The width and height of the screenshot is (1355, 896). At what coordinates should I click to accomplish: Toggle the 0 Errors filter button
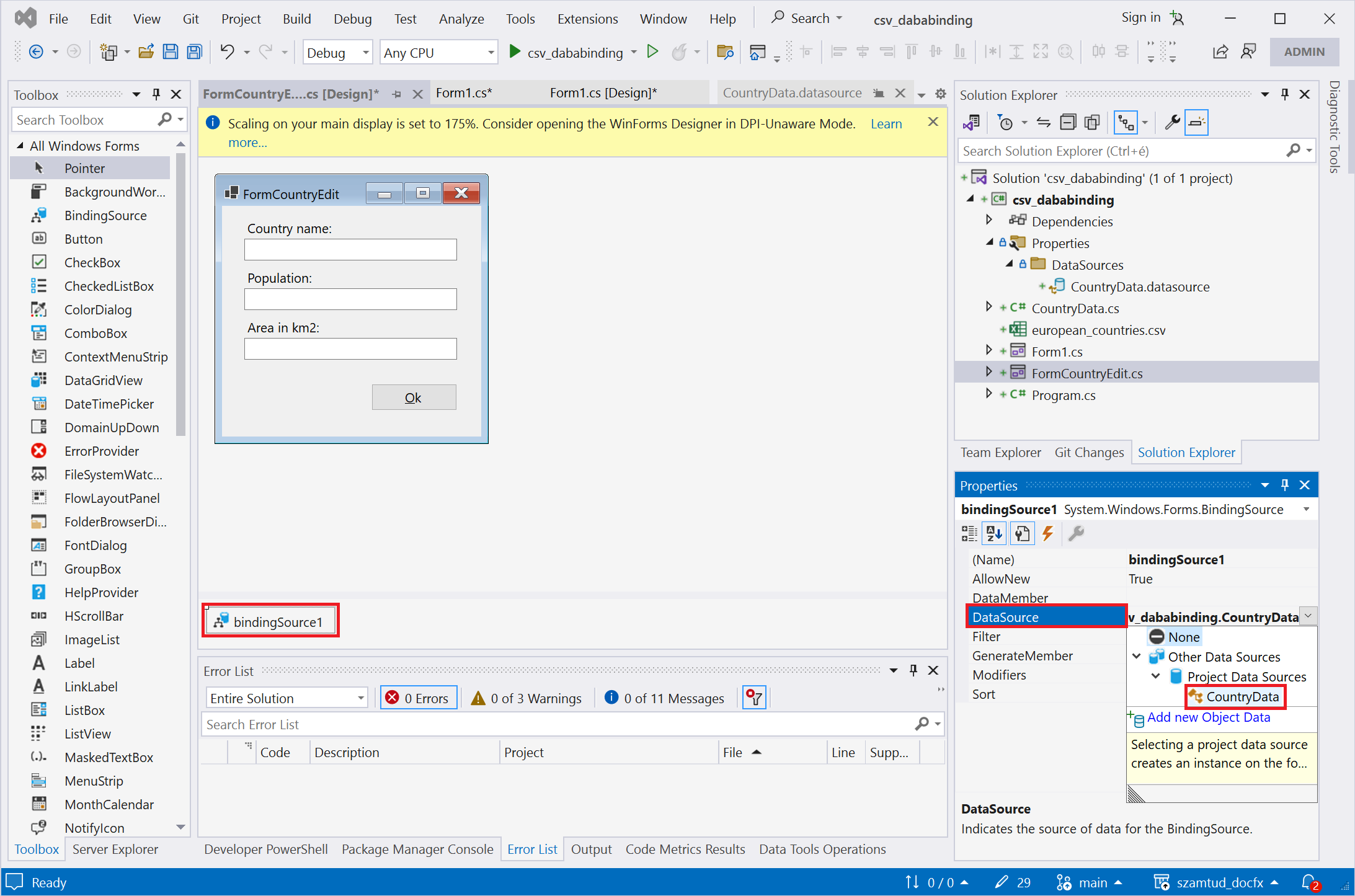[x=419, y=698]
